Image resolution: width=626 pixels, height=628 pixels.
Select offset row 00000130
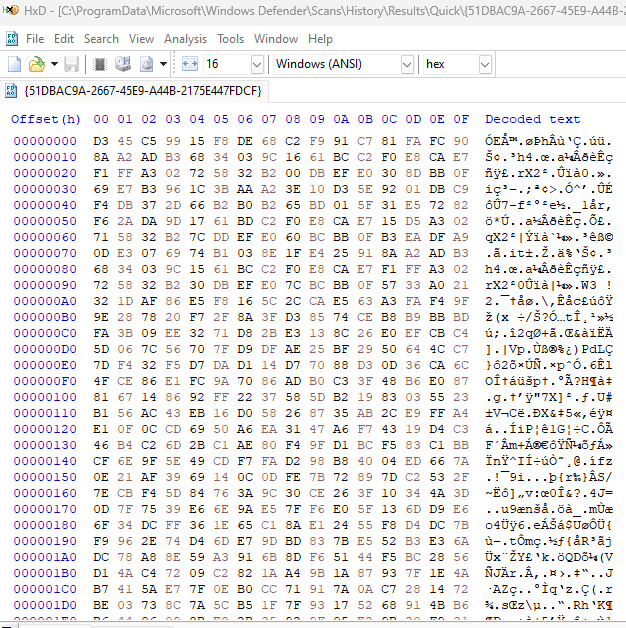(45, 445)
